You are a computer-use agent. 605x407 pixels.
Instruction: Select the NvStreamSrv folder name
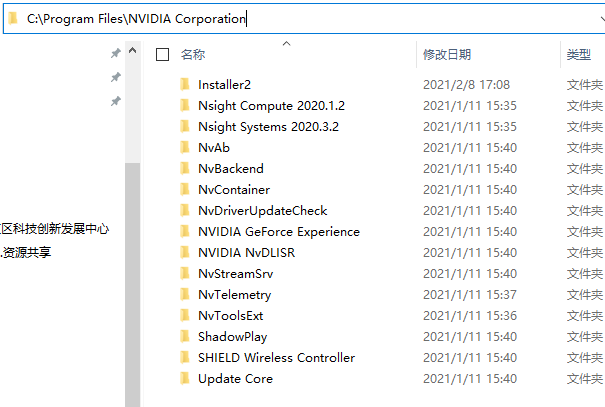pyautogui.click(x=235, y=274)
